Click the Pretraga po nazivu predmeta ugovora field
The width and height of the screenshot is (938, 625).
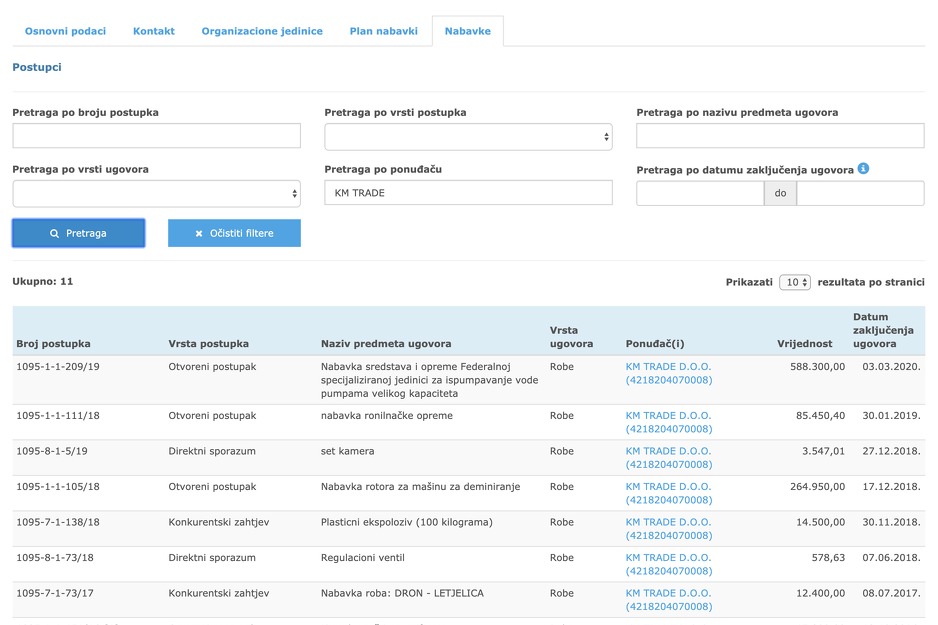780,137
